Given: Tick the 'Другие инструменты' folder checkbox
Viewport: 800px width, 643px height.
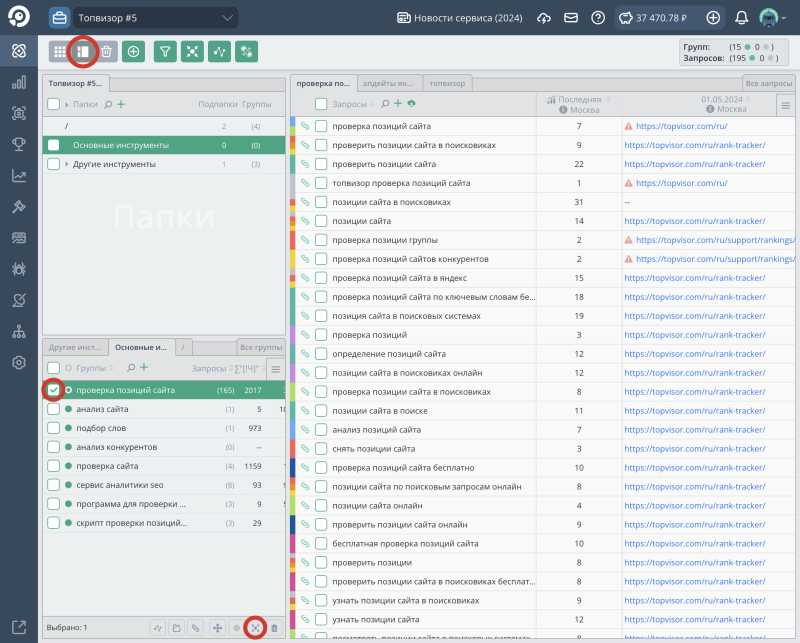Looking at the screenshot, I should 54,164.
